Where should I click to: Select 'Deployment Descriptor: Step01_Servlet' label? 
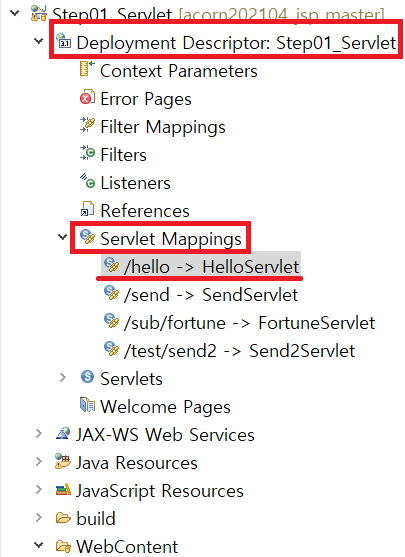[x=236, y=43]
